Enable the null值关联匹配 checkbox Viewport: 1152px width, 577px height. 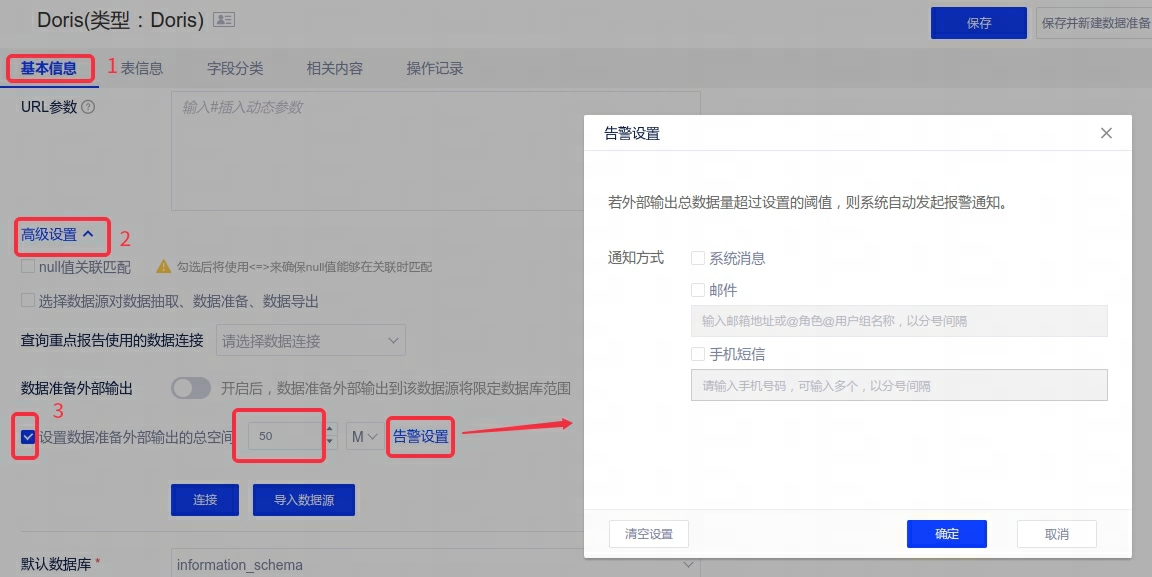(28, 267)
